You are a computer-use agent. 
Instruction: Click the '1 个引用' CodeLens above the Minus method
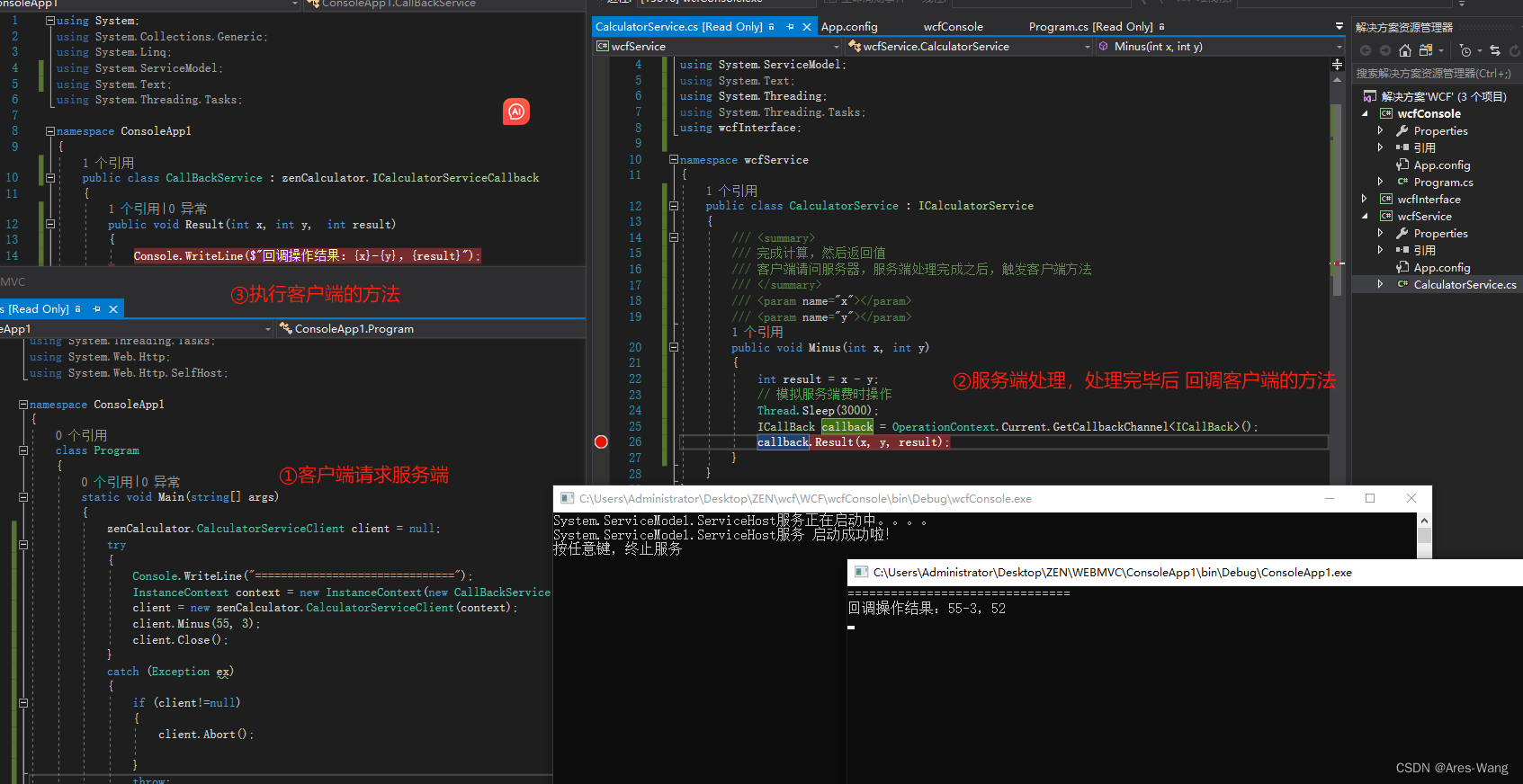(x=757, y=332)
